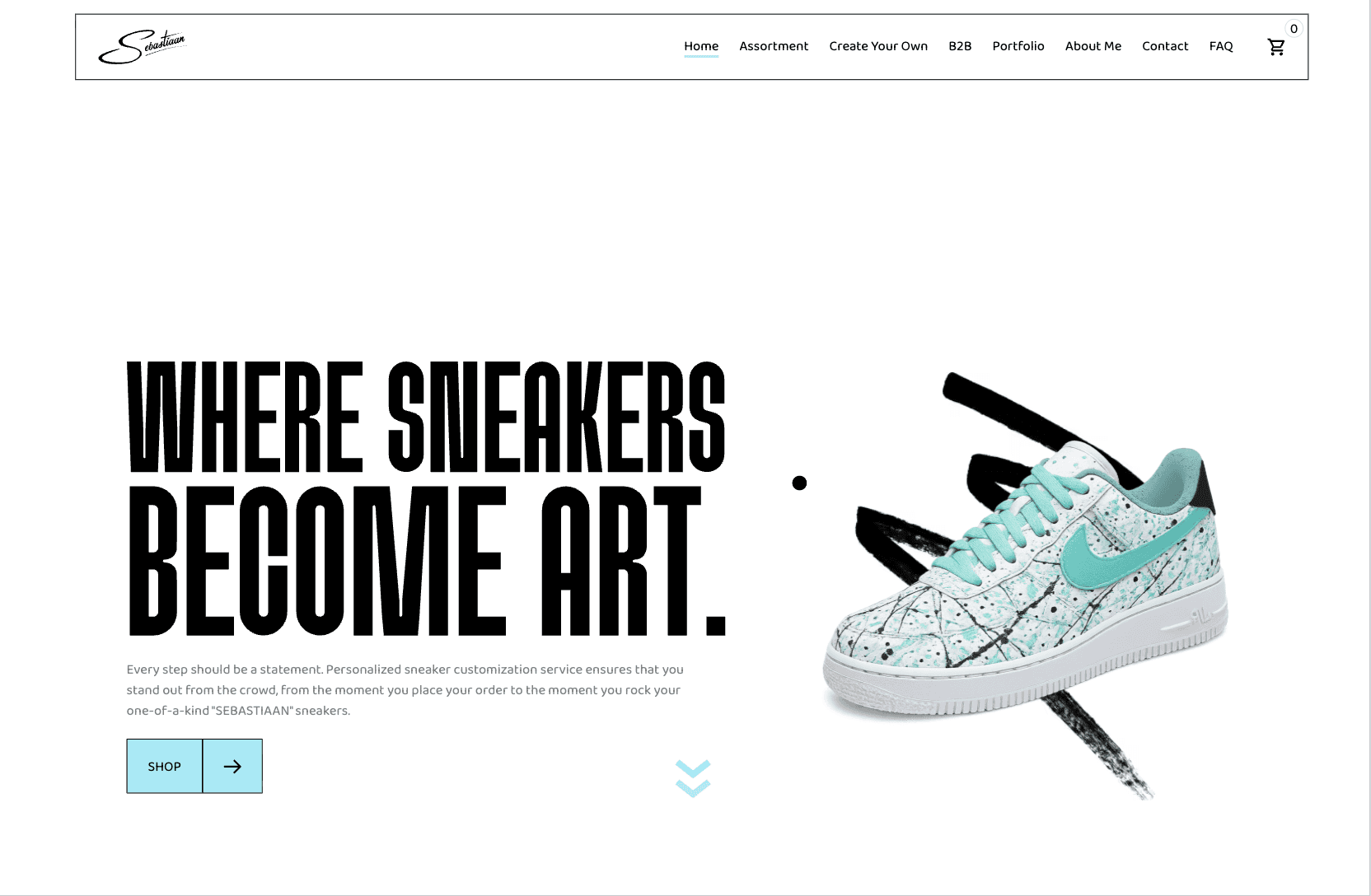The image size is (1371, 896).
Task: Click the Where Sneakers Become Art headline
Action: tap(427, 498)
